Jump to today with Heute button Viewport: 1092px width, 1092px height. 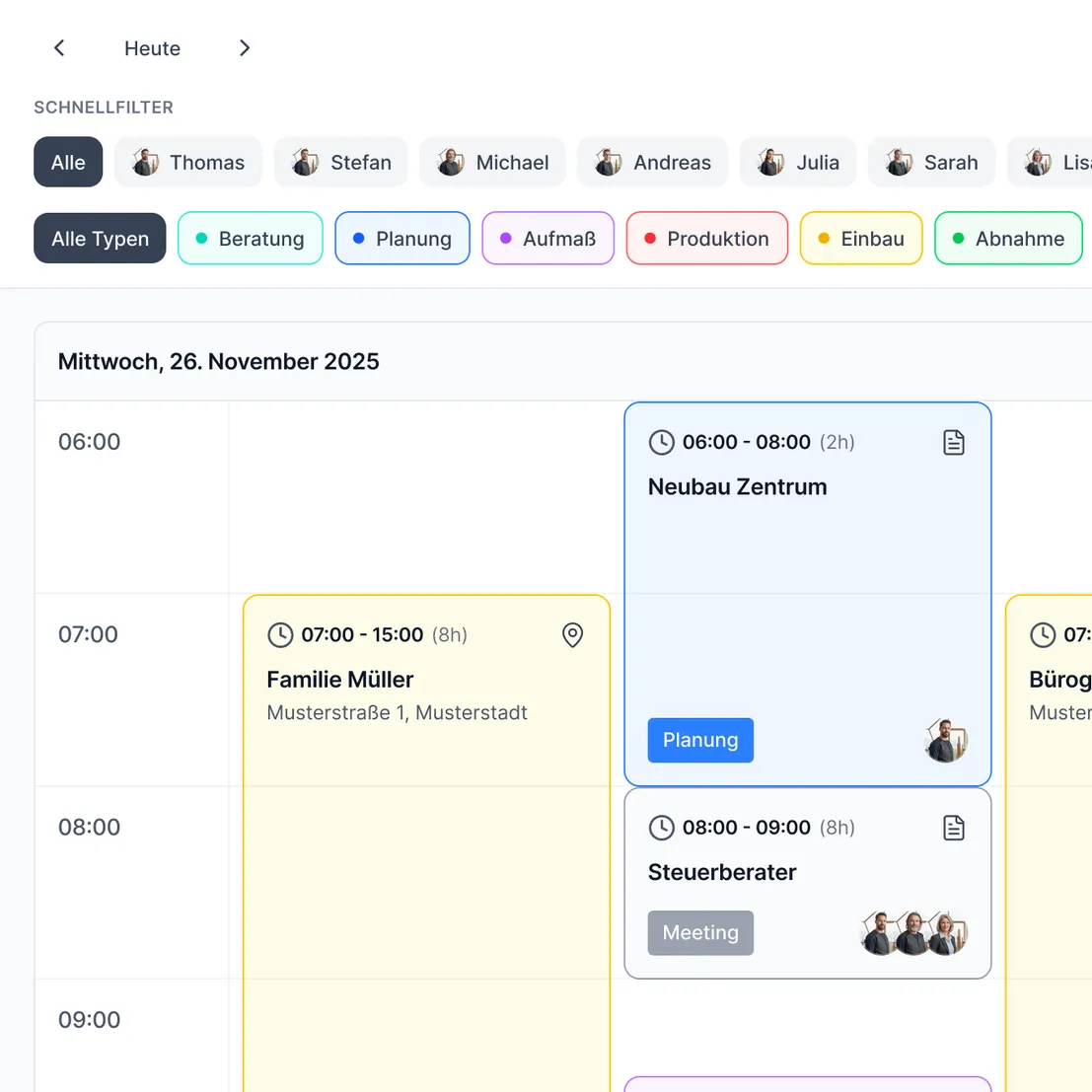point(152,48)
